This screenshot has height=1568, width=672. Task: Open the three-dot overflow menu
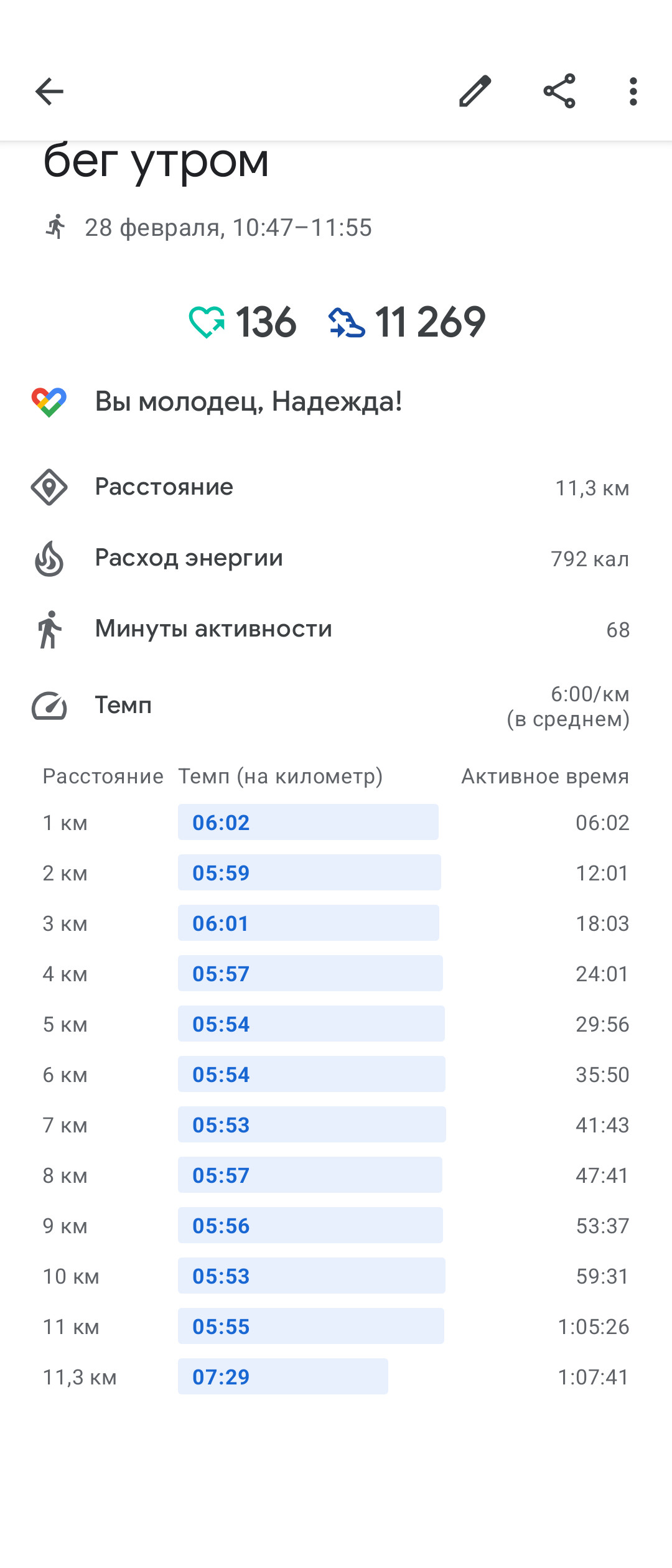(x=633, y=91)
